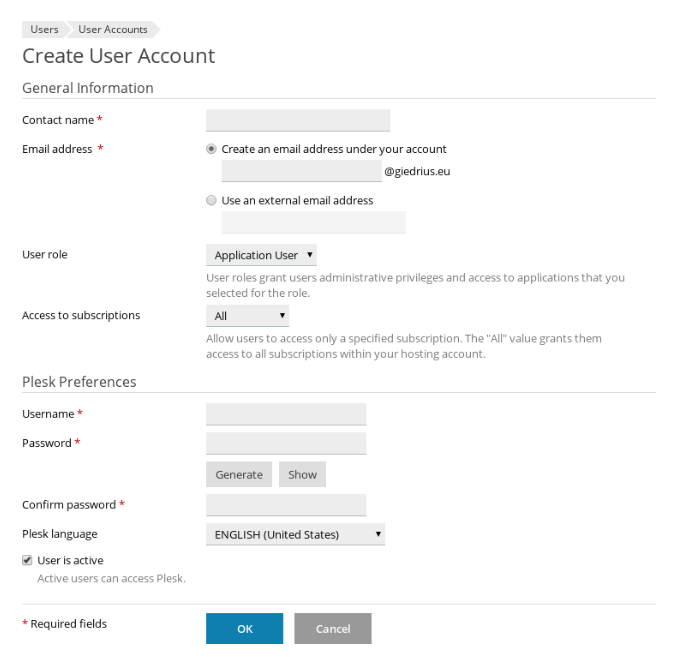Focus the Password field
Image resolution: width=673 pixels, height=657 pixels.
[286, 443]
